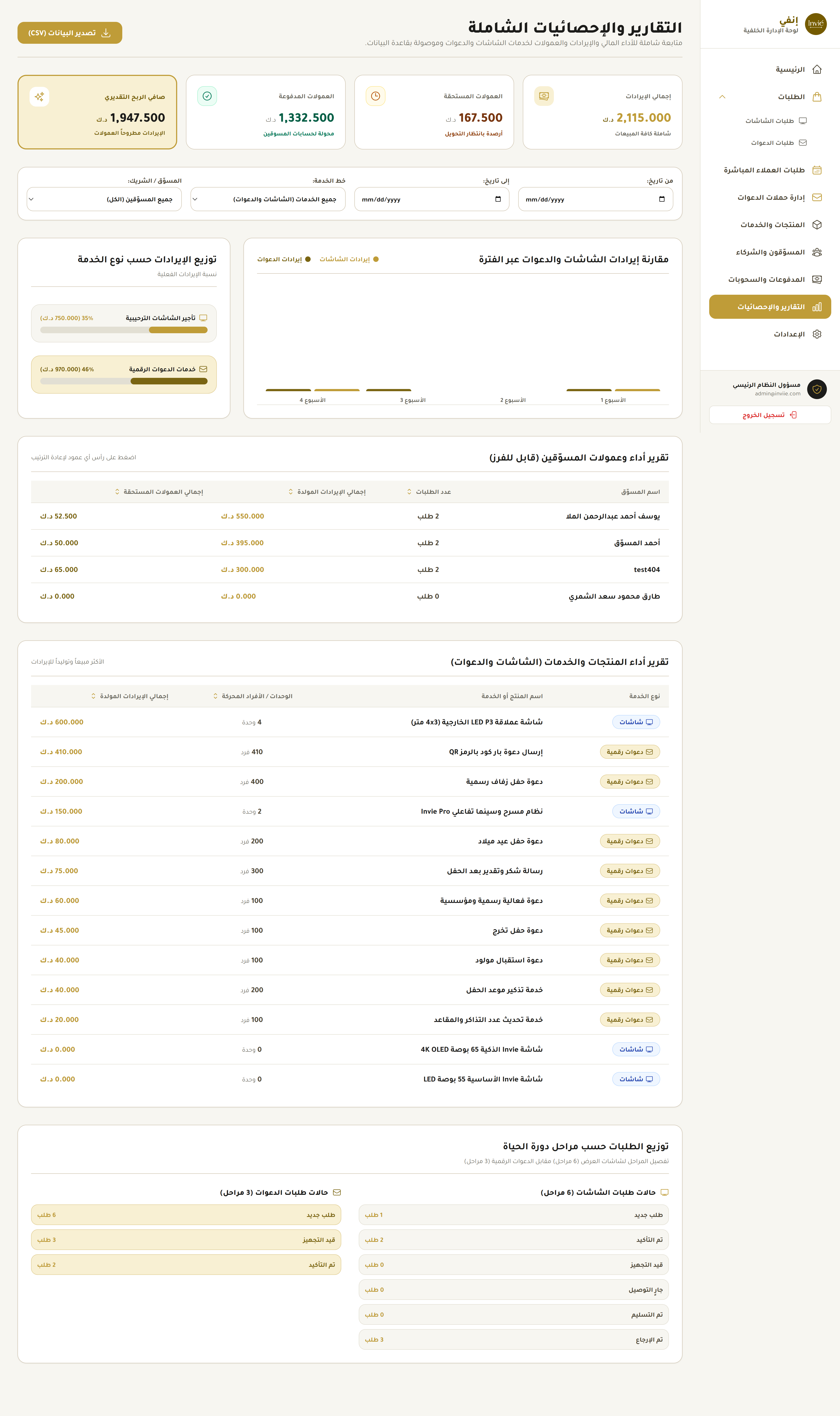Click marketer name يوسف أحمد عبدالرحمن الملا
Viewport: 840px width, 1416px height.
point(612,516)
